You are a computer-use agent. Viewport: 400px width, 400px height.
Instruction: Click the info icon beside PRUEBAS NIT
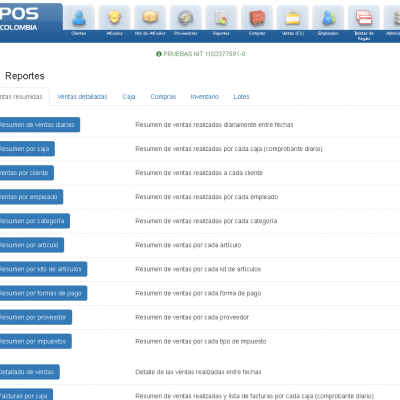click(x=159, y=54)
